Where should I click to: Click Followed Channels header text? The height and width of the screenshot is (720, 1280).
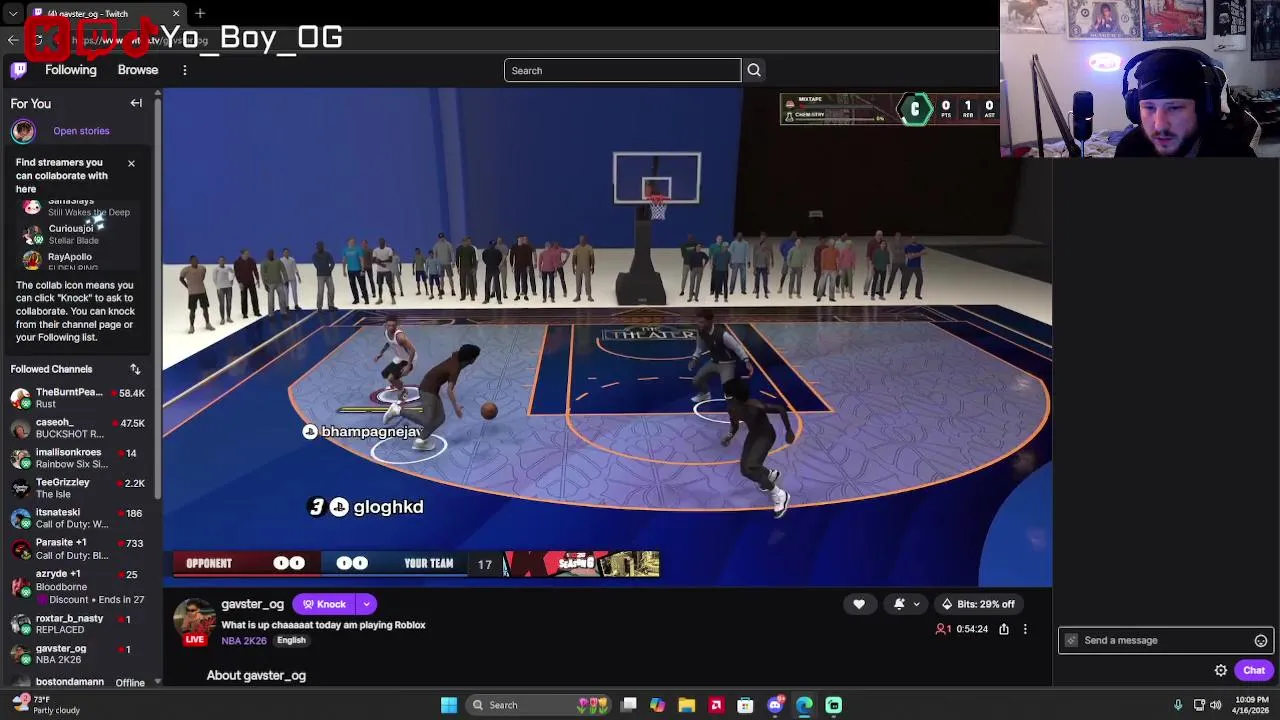tap(51, 369)
